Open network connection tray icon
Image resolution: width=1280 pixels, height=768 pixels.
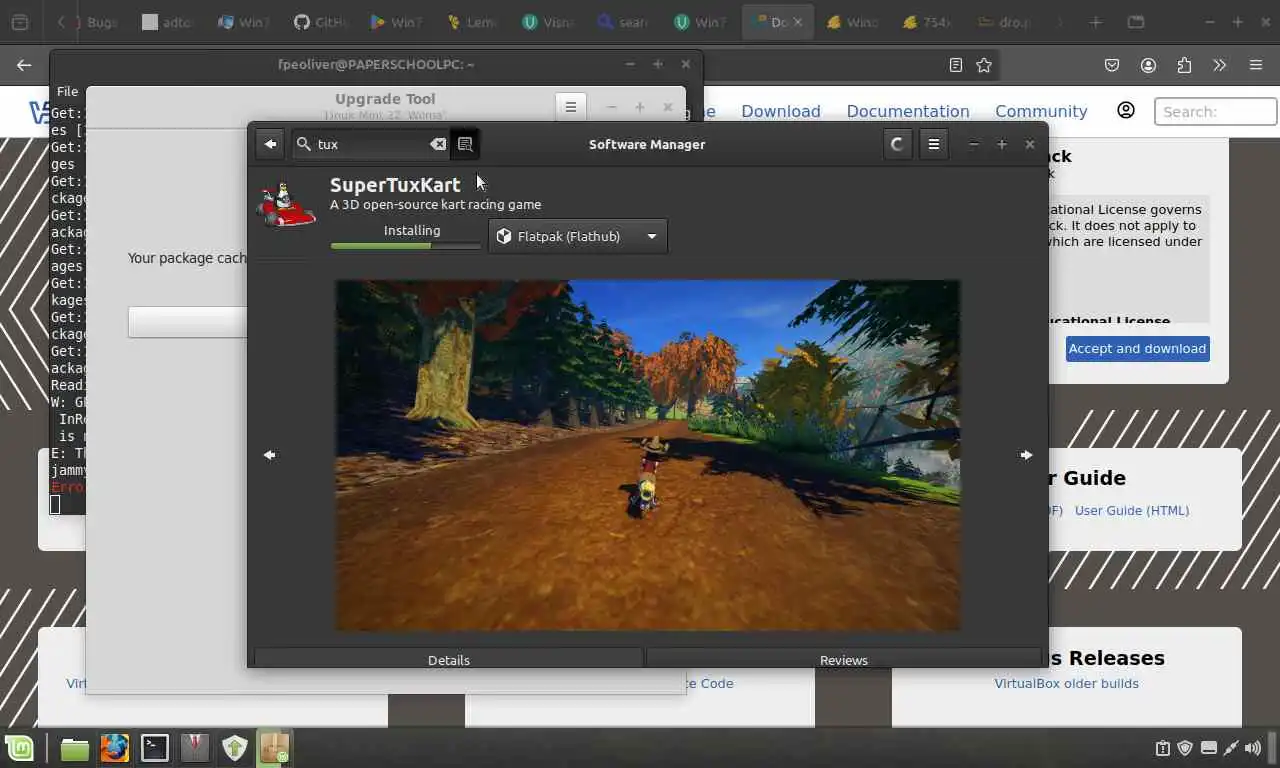click(x=1231, y=748)
